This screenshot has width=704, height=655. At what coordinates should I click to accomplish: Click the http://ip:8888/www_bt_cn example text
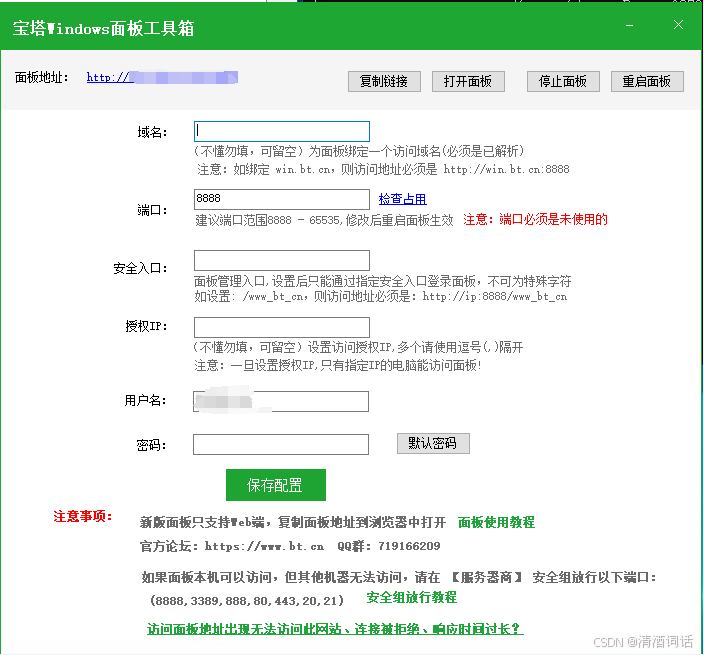pos(495,296)
